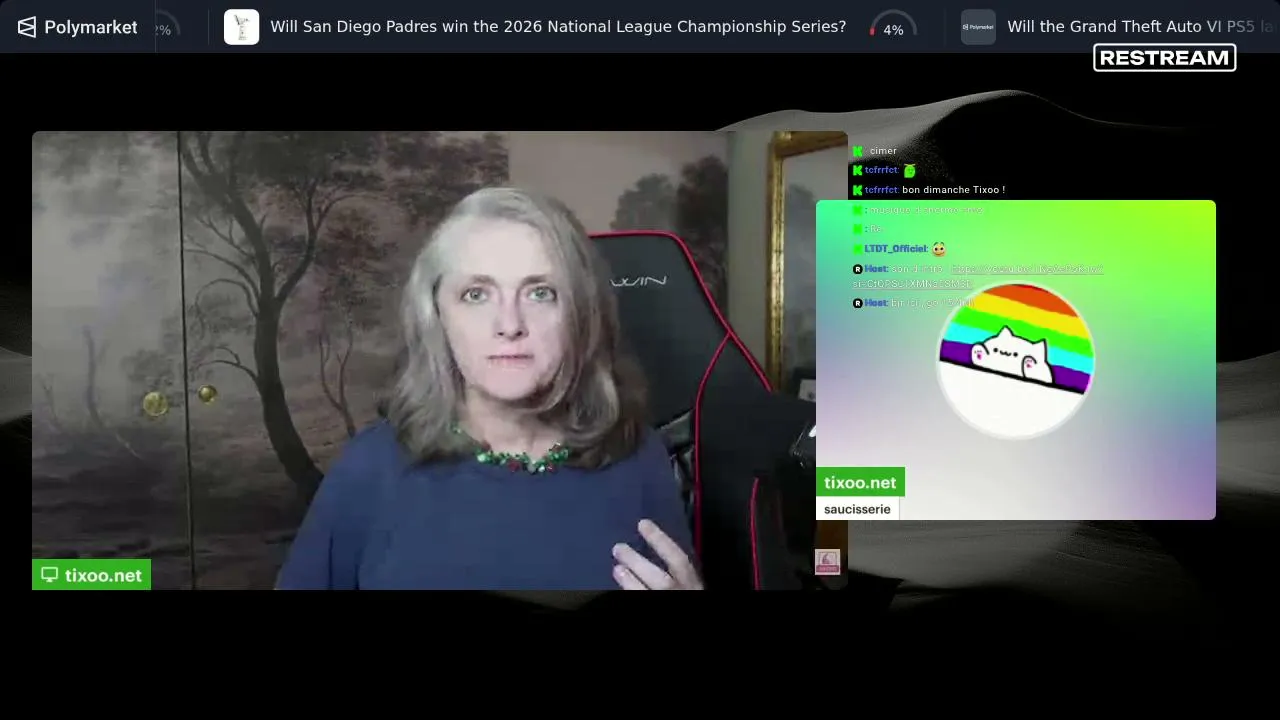Click the tixoo.net label above saucisserie
1280x720 pixels.
tap(860, 482)
